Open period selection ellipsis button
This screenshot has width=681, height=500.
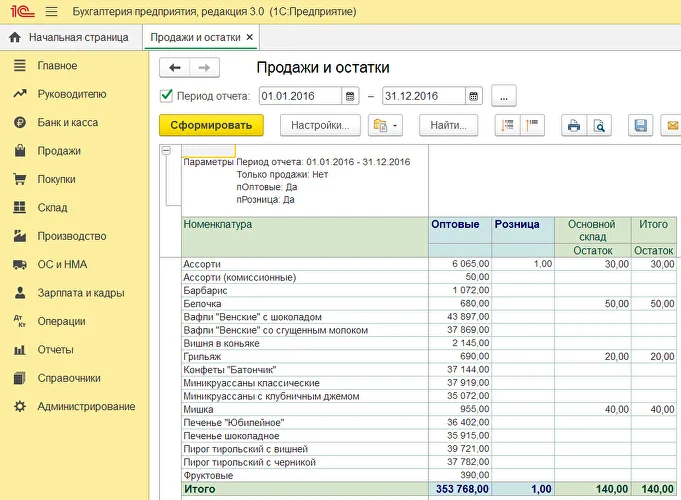[503, 96]
